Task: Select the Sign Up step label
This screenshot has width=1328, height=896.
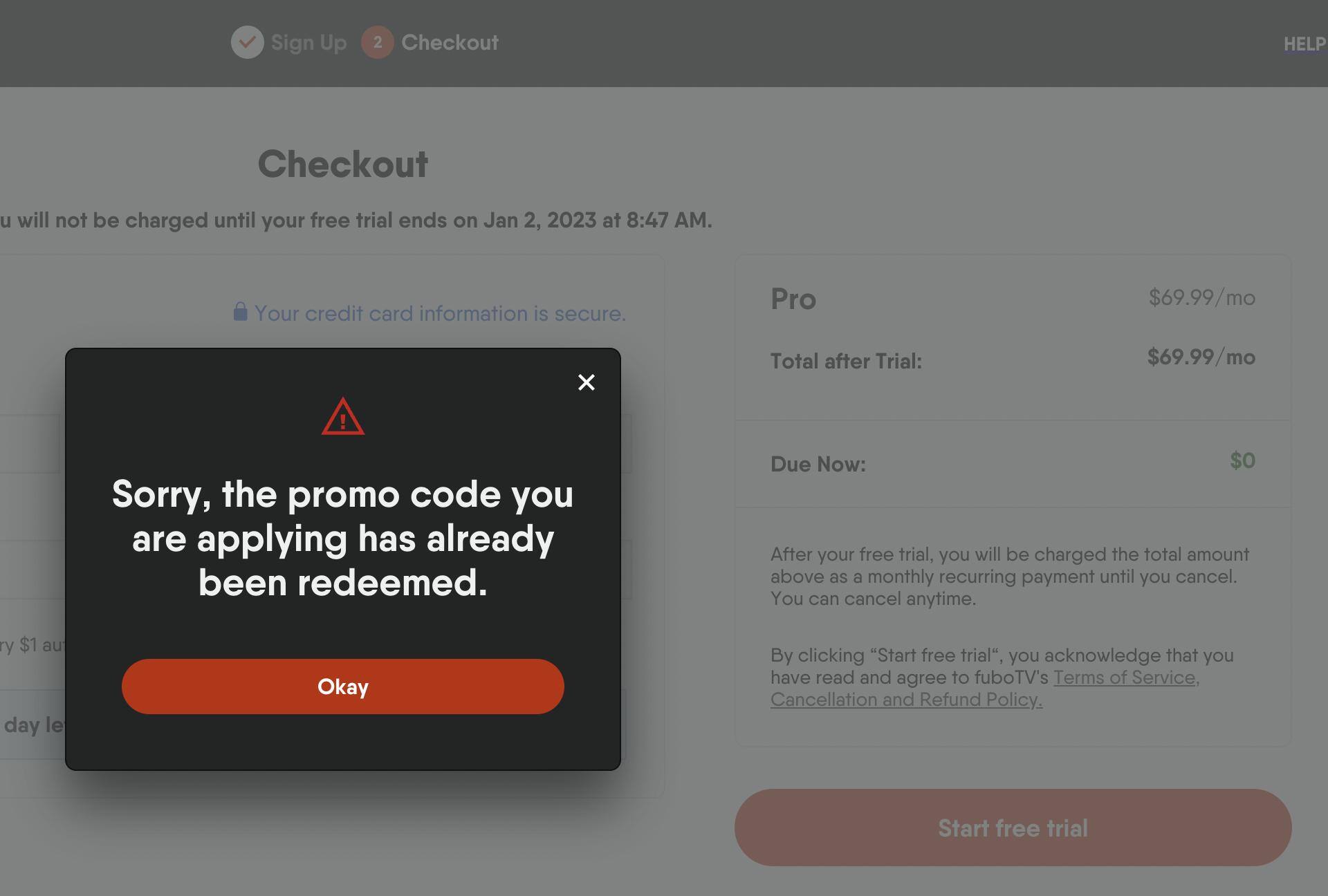Action: point(308,42)
